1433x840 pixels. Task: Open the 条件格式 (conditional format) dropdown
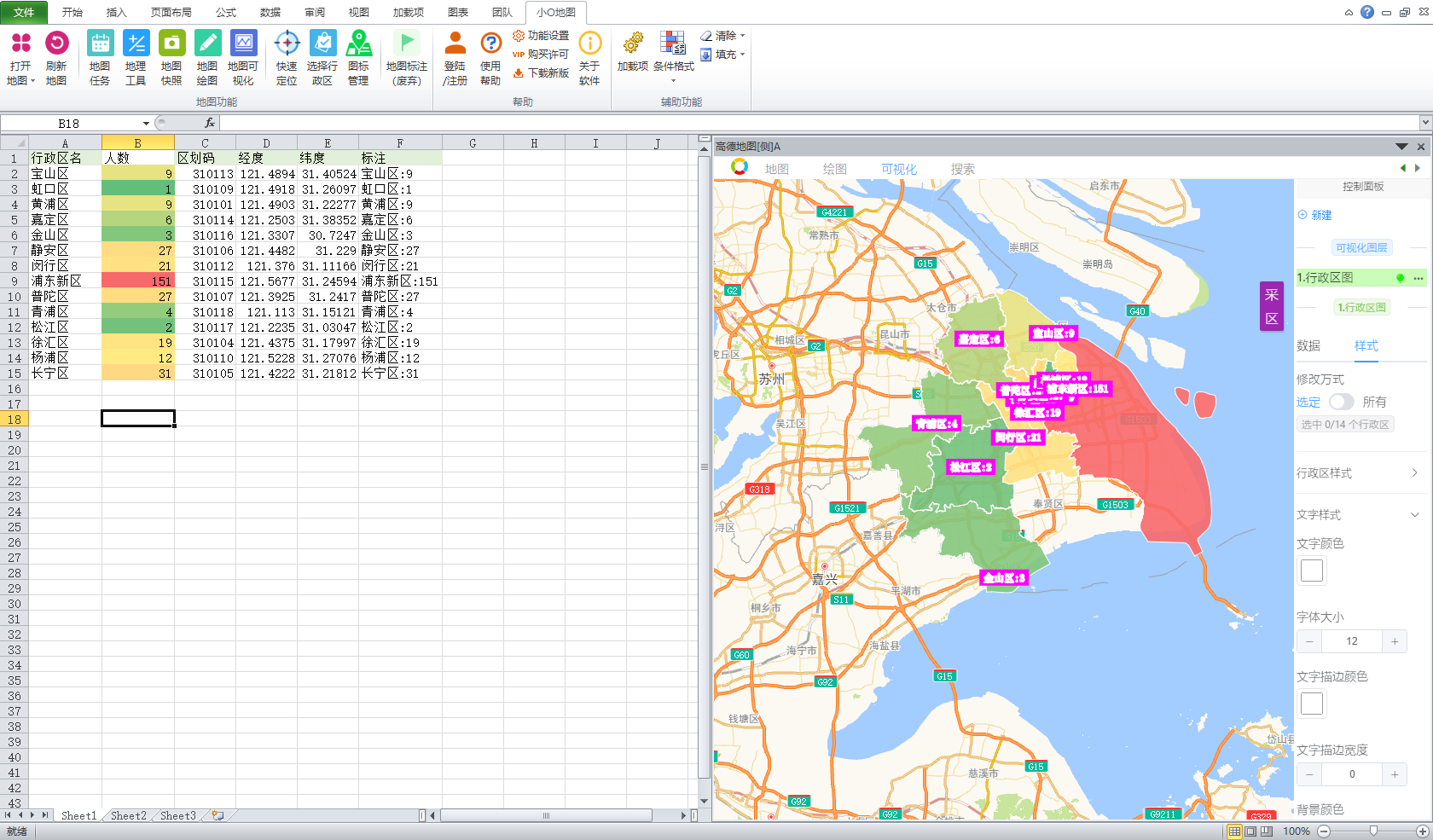[x=674, y=82]
